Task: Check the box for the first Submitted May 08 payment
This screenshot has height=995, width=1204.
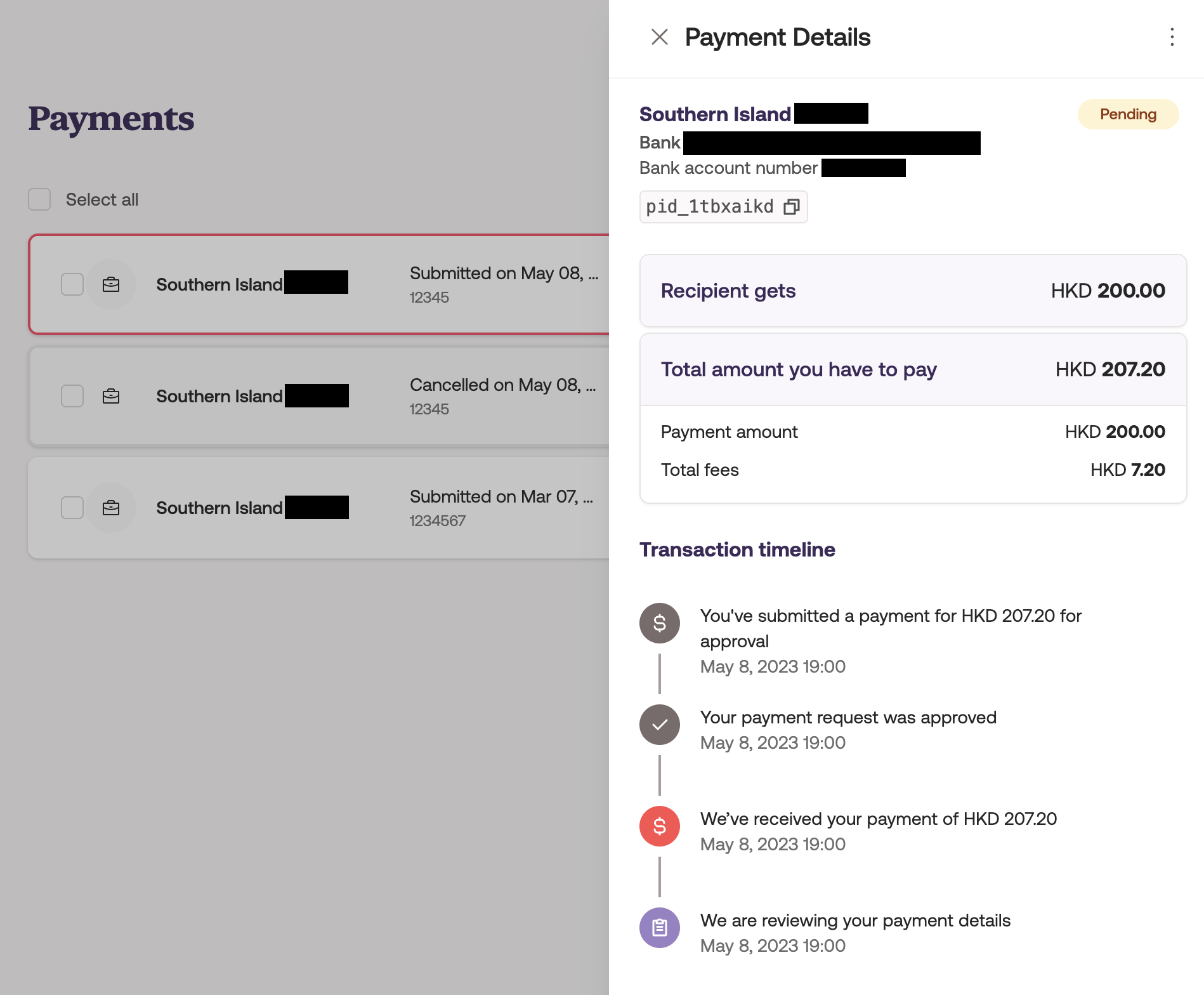Action: (x=72, y=284)
